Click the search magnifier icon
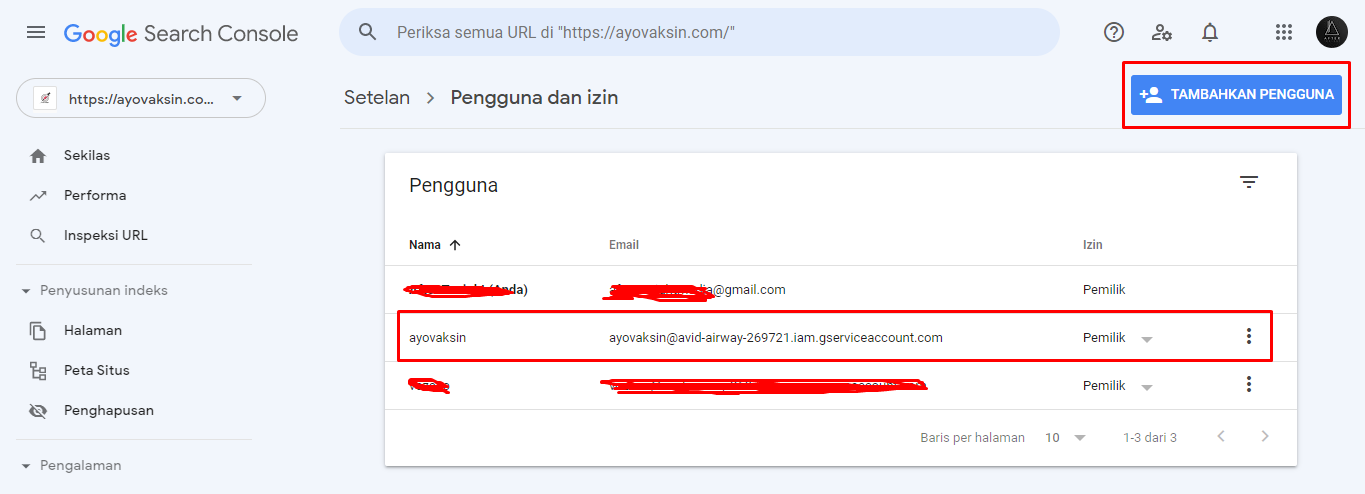 click(x=368, y=32)
